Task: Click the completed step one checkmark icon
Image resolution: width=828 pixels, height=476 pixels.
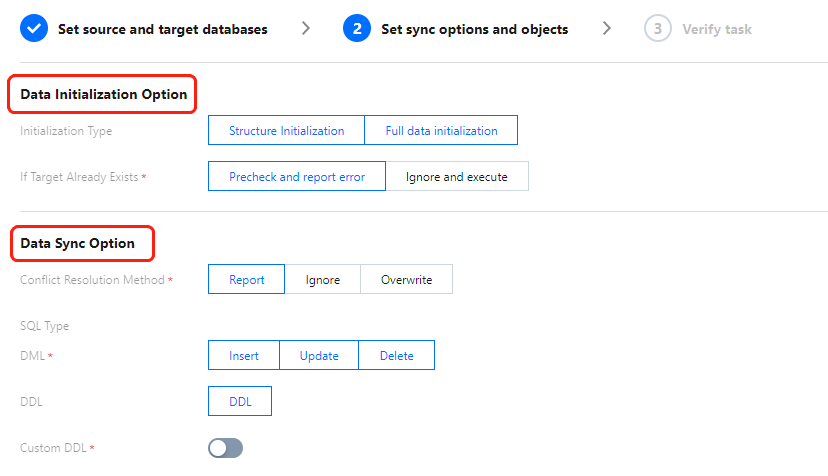Action: click(x=34, y=29)
